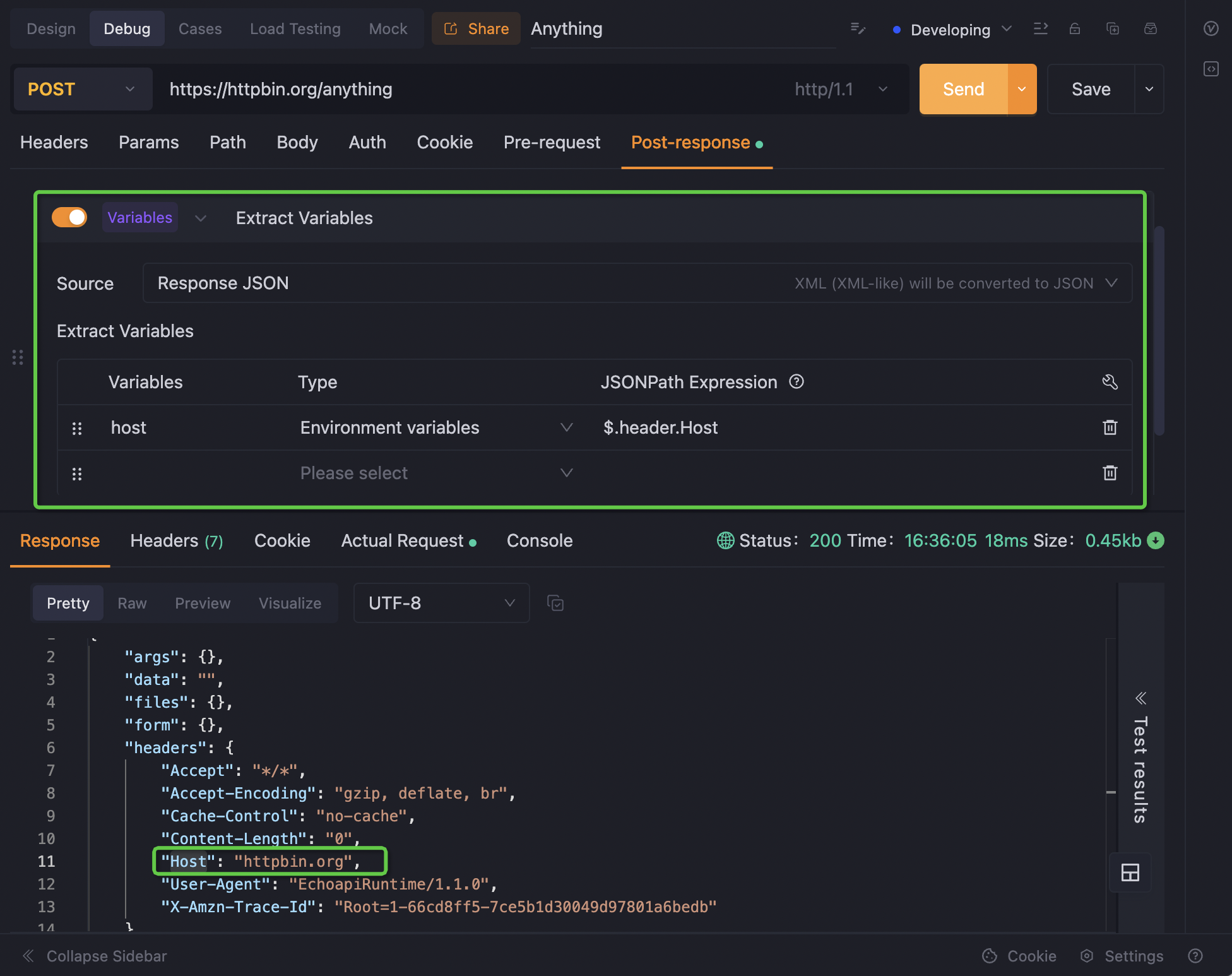Click the help question mark in status bar
The width and height of the screenshot is (1232, 976).
coord(1195,956)
